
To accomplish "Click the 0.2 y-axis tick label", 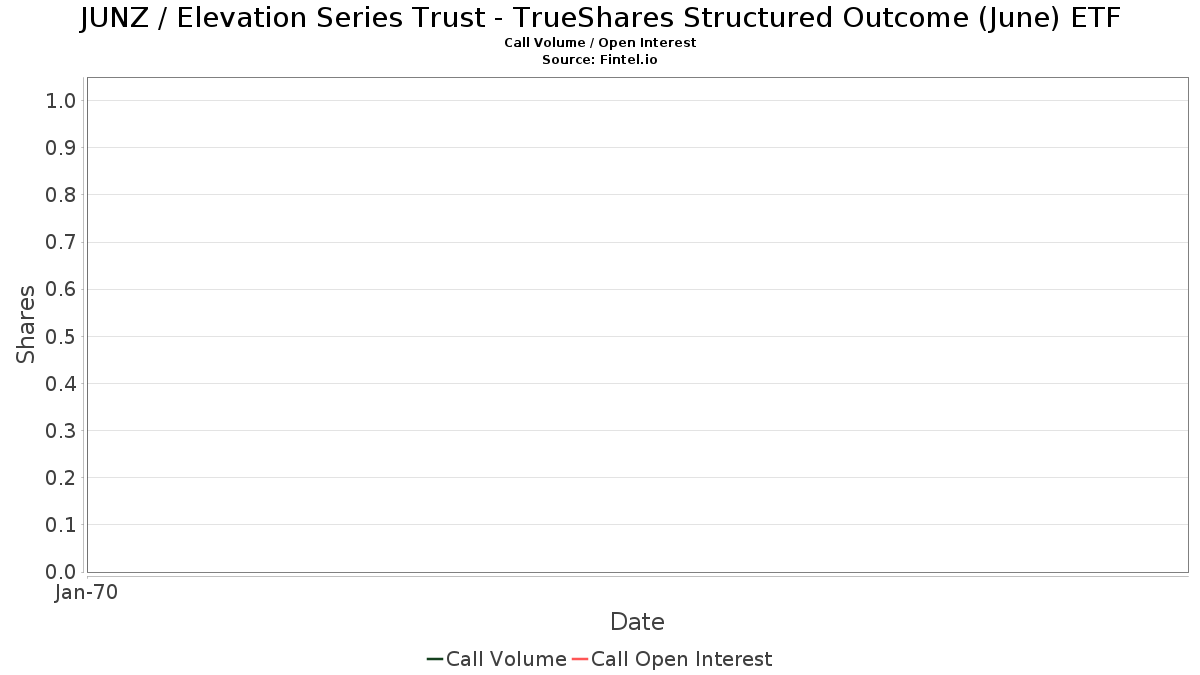I will click(x=61, y=478).
